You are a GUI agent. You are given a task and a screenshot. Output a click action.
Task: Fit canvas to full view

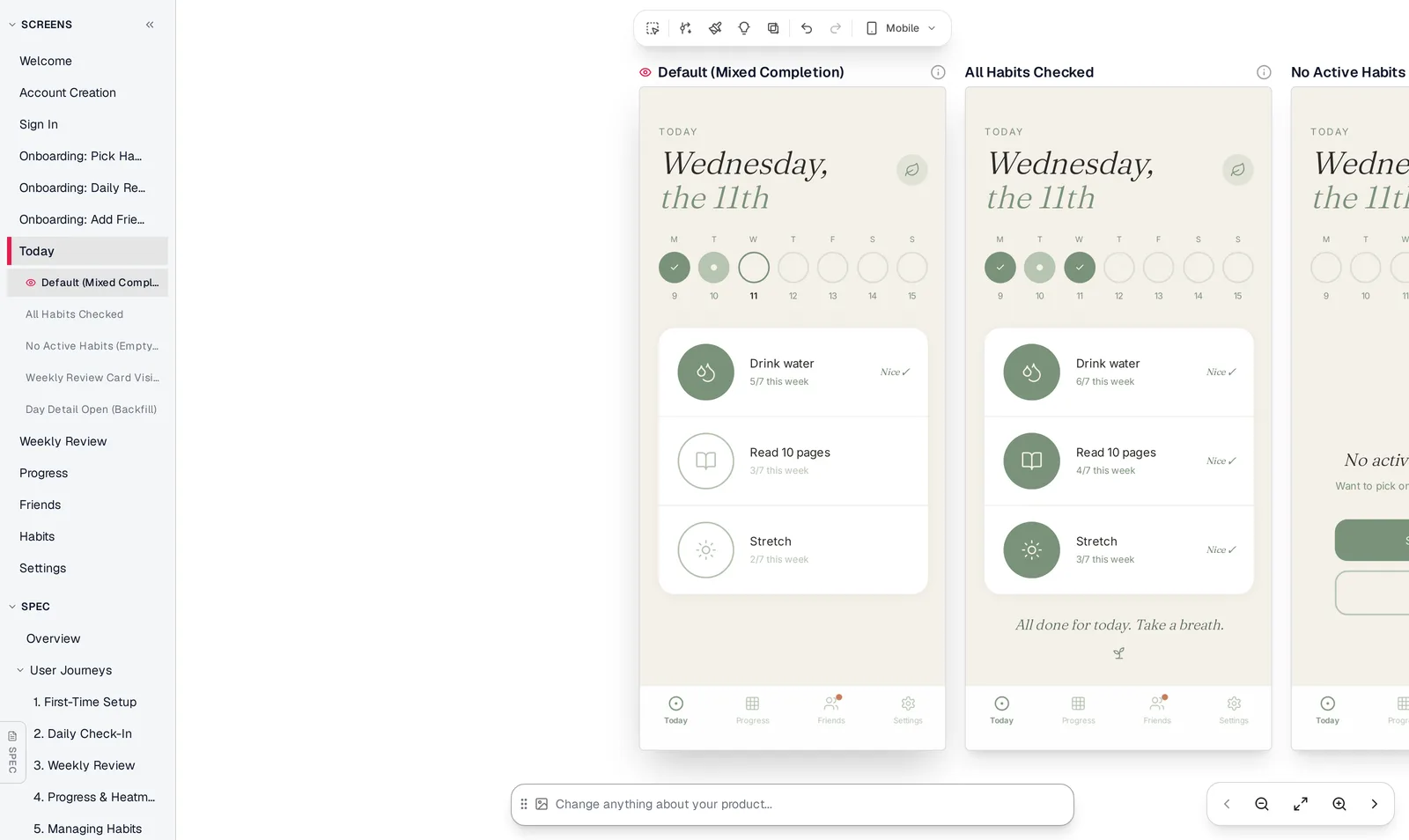(x=1301, y=804)
